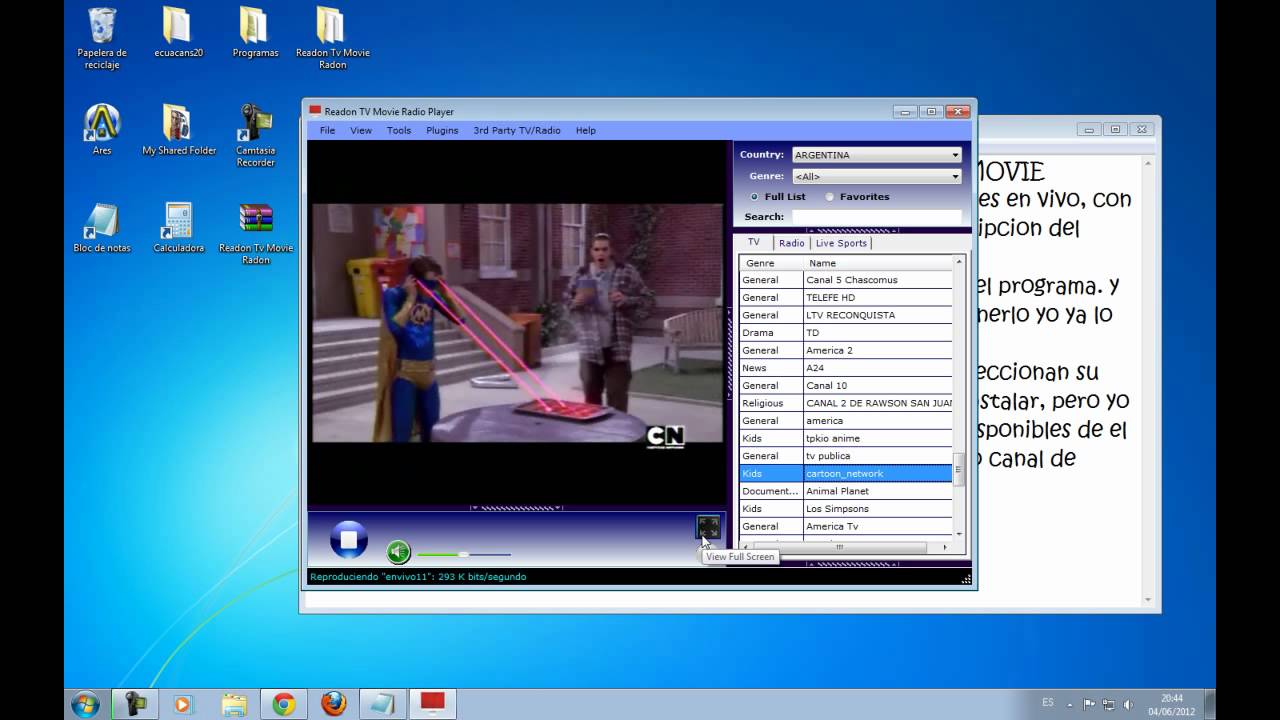The height and width of the screenshot is (720, 1280).
Task: Open the Genre dropdown showing <All>
Action: pyautogui.click(x=877, y=176)
